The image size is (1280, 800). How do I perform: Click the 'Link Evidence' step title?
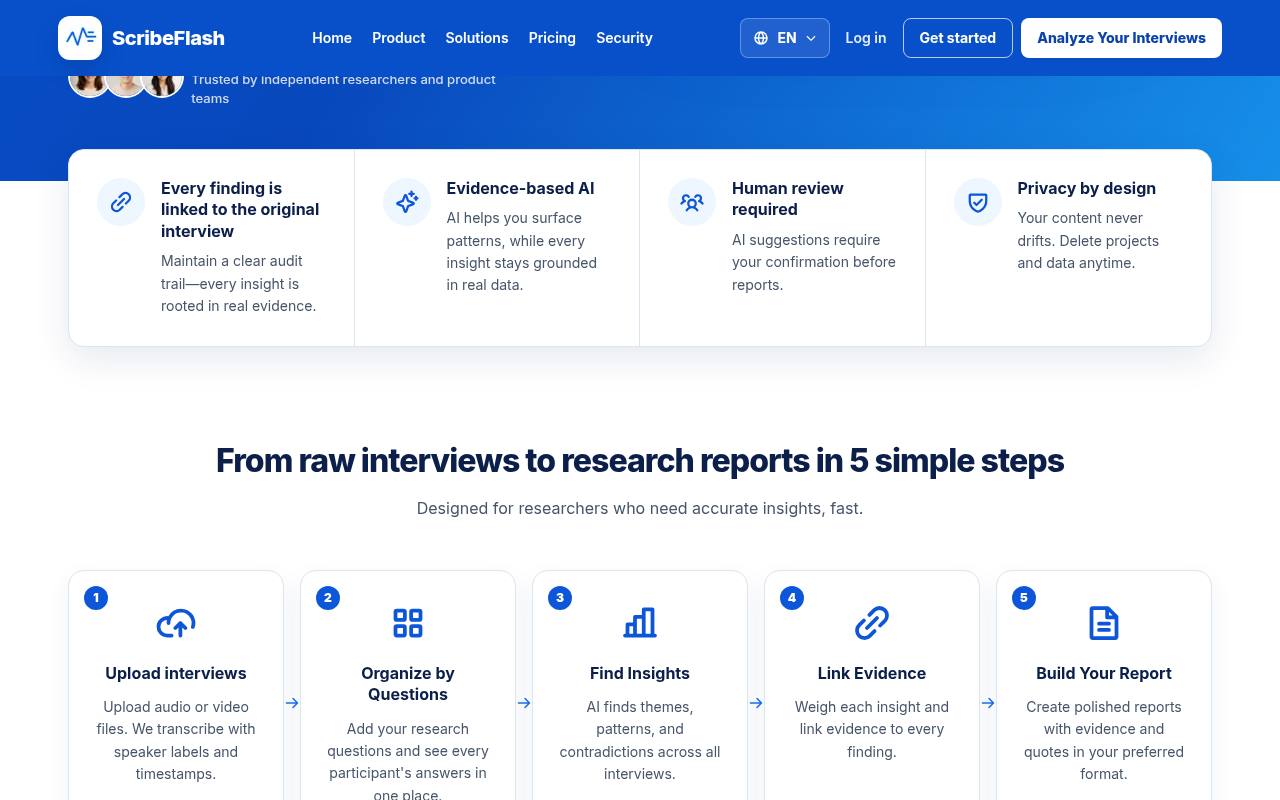[x=872, y=673]
